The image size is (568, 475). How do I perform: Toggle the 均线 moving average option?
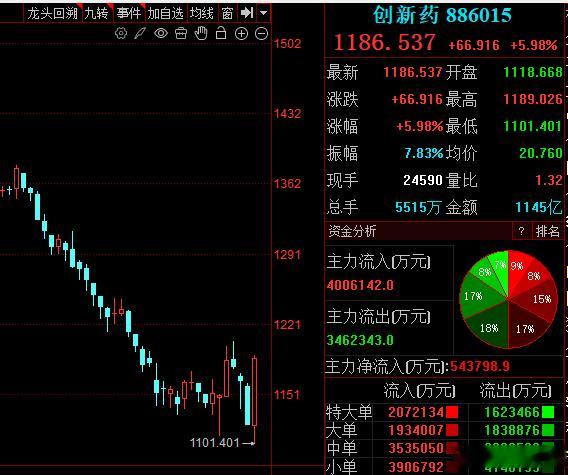point(201,14)
